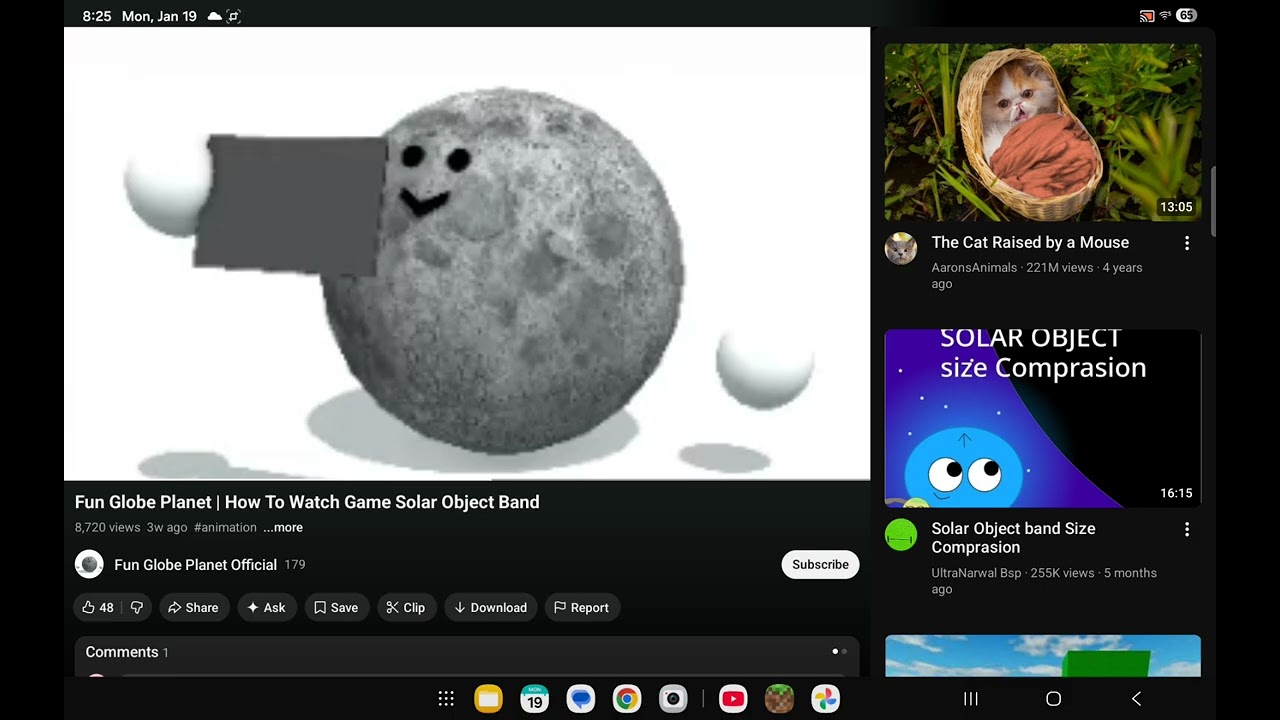
Task: Tap the cloud weather status icon
Action: pyautogui.click(x=214, y=16)
